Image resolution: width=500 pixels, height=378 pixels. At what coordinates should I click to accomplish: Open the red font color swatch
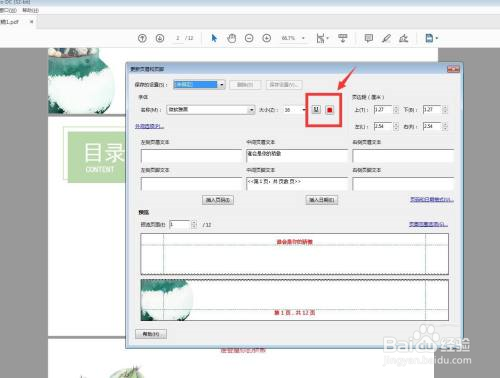[330, 110]
